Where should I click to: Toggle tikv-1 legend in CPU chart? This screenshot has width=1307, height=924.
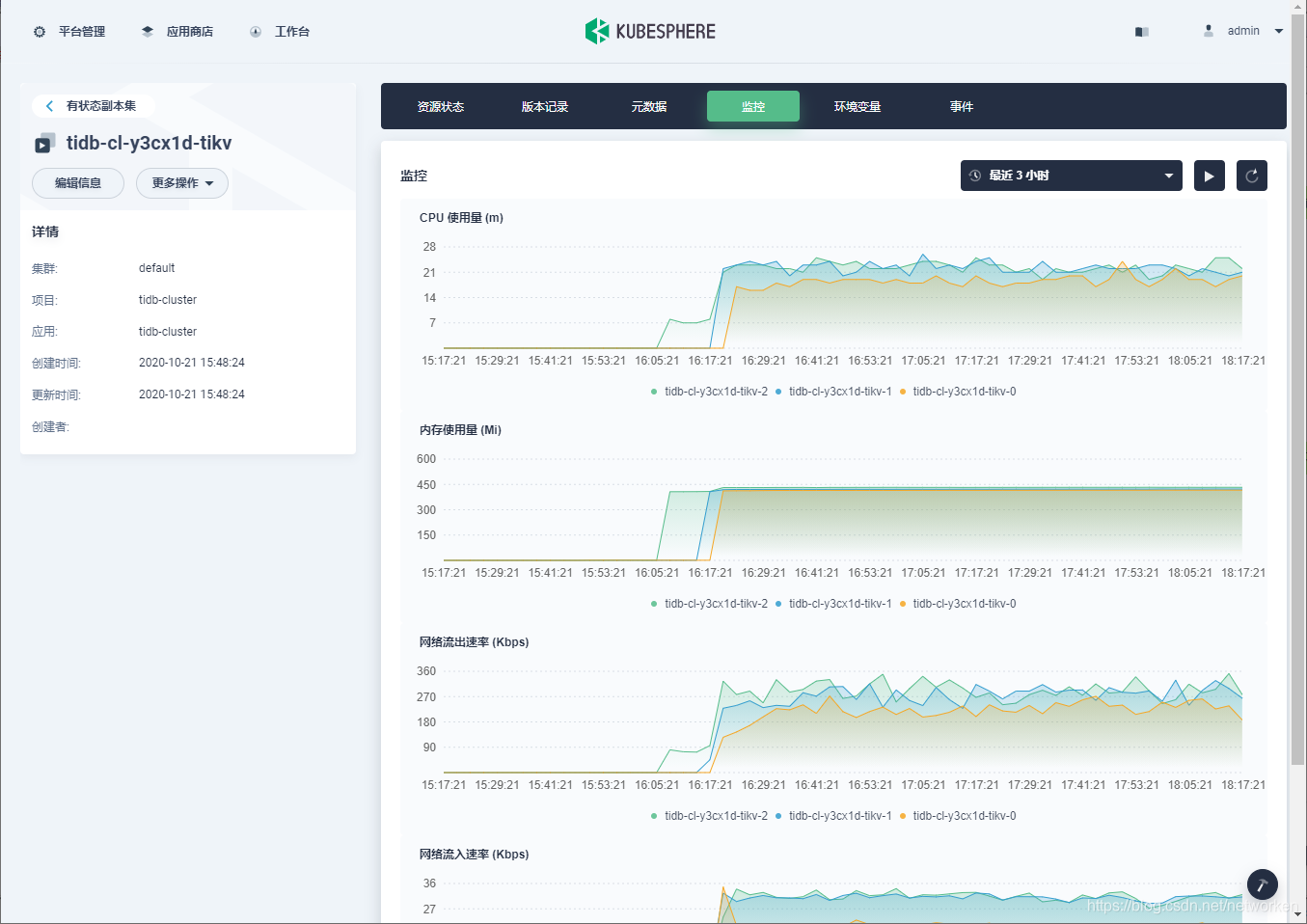(834, 392)
